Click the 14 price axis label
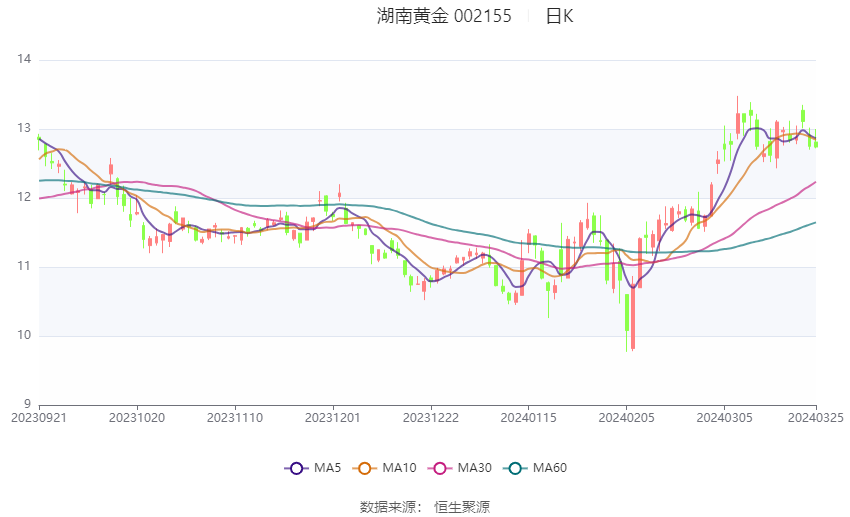This screenshot has width=850, height=517. [25, 60]
